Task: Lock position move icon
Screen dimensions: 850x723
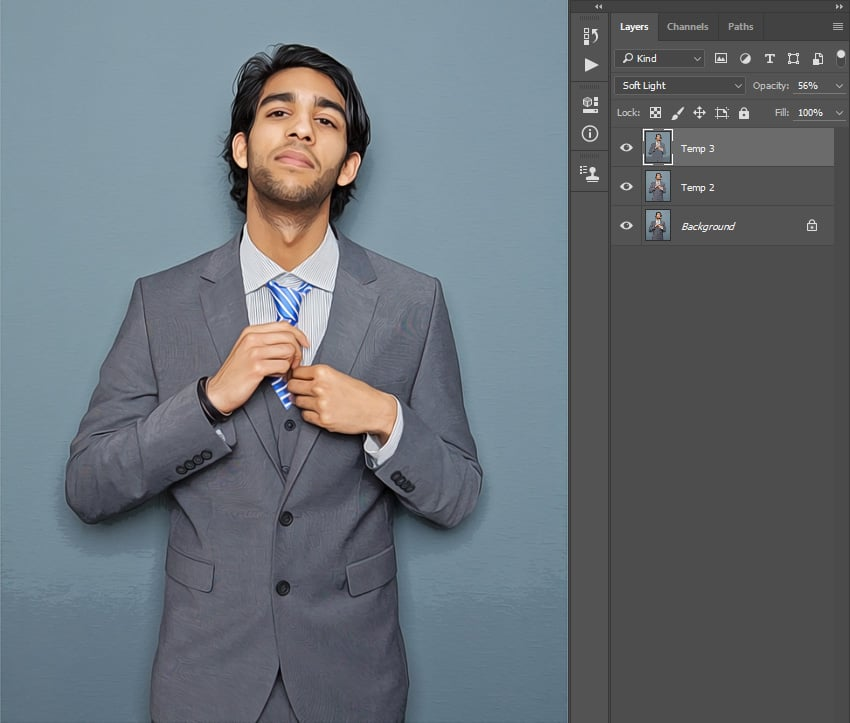Action: click(699, 113)
